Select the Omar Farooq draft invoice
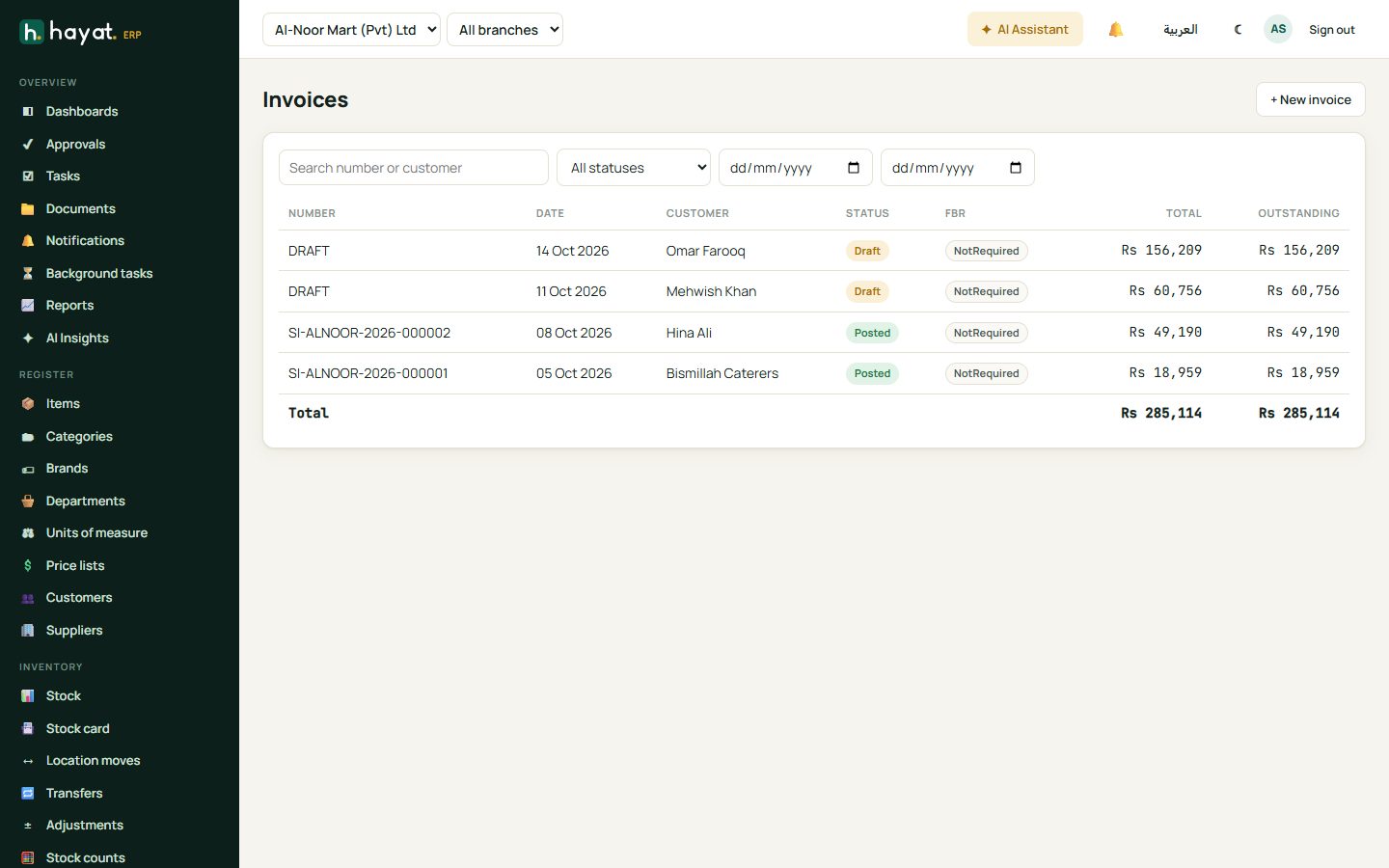 pos(814,251)
